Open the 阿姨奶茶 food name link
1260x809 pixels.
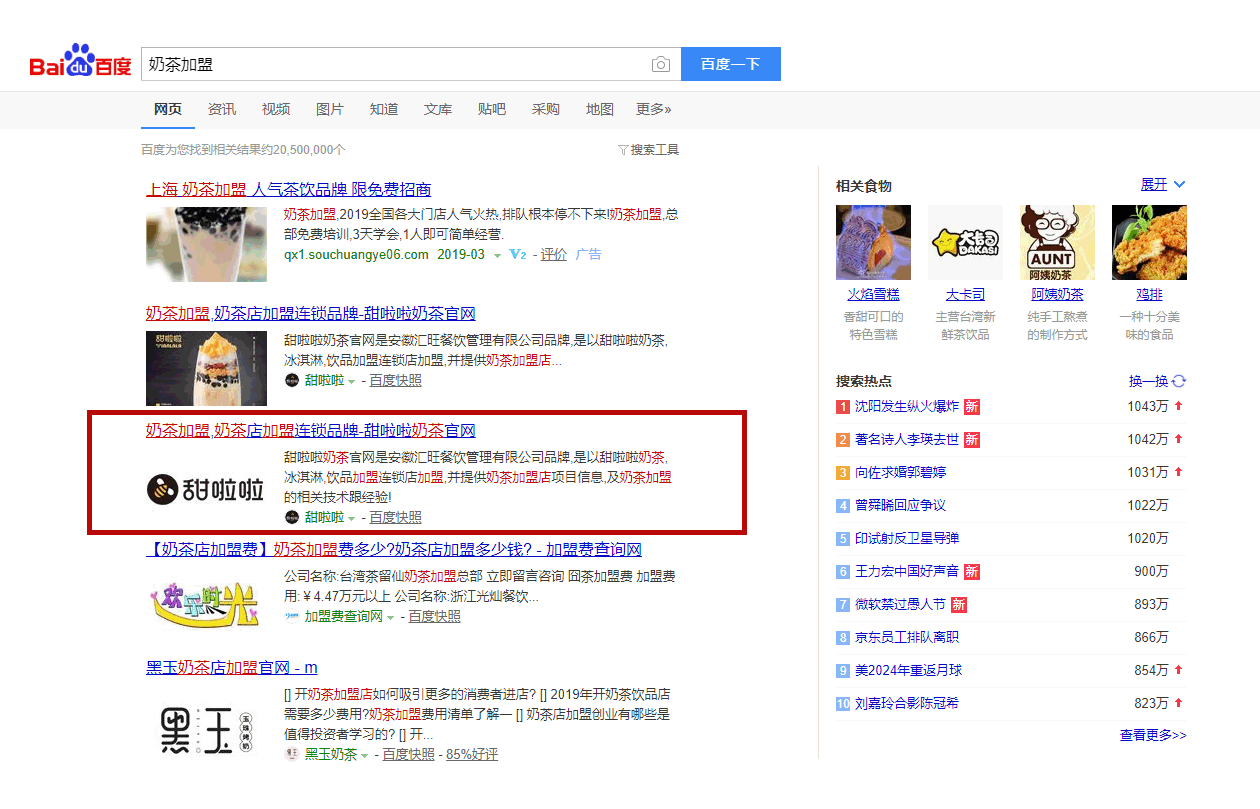click(1057, 295)
